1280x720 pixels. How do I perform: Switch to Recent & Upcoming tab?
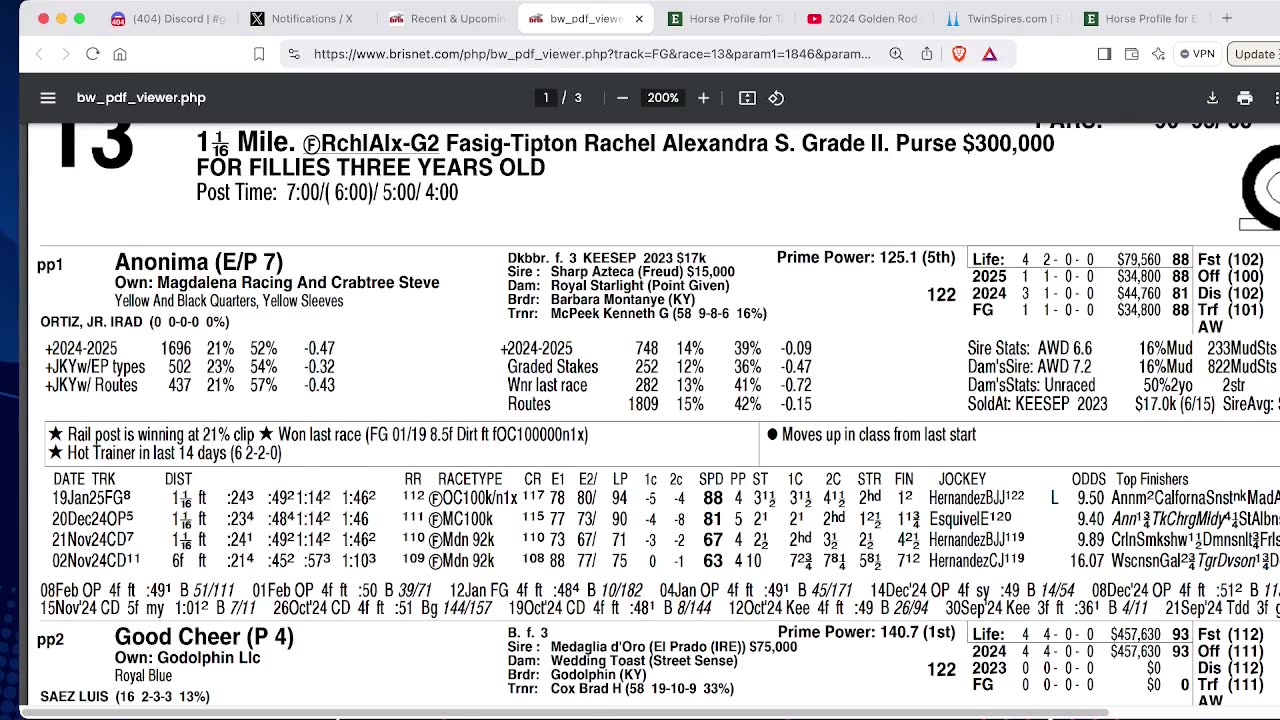click(x=448, y=18)
